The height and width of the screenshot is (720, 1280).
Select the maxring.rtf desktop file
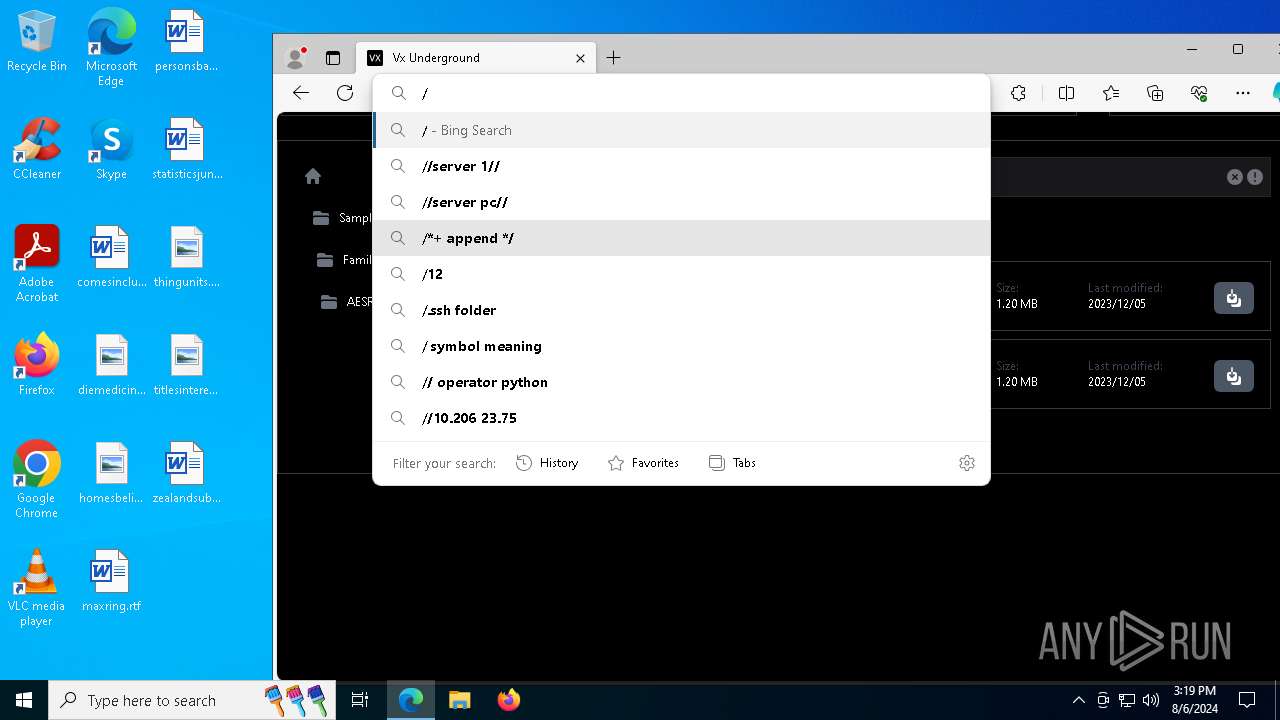[111, 581]
